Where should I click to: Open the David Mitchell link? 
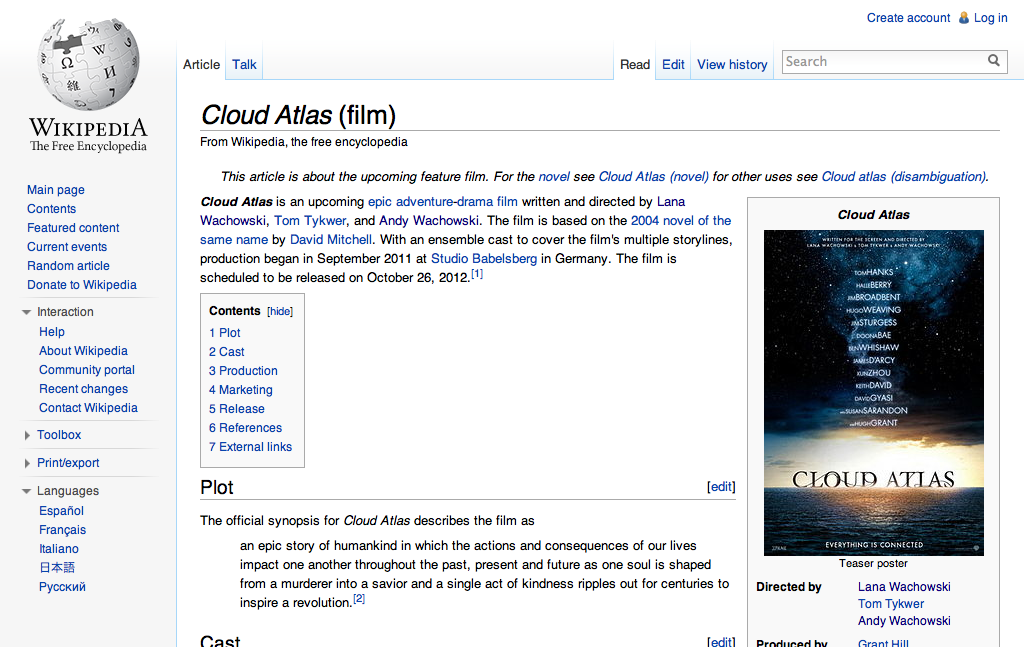[x=330, y=240]
